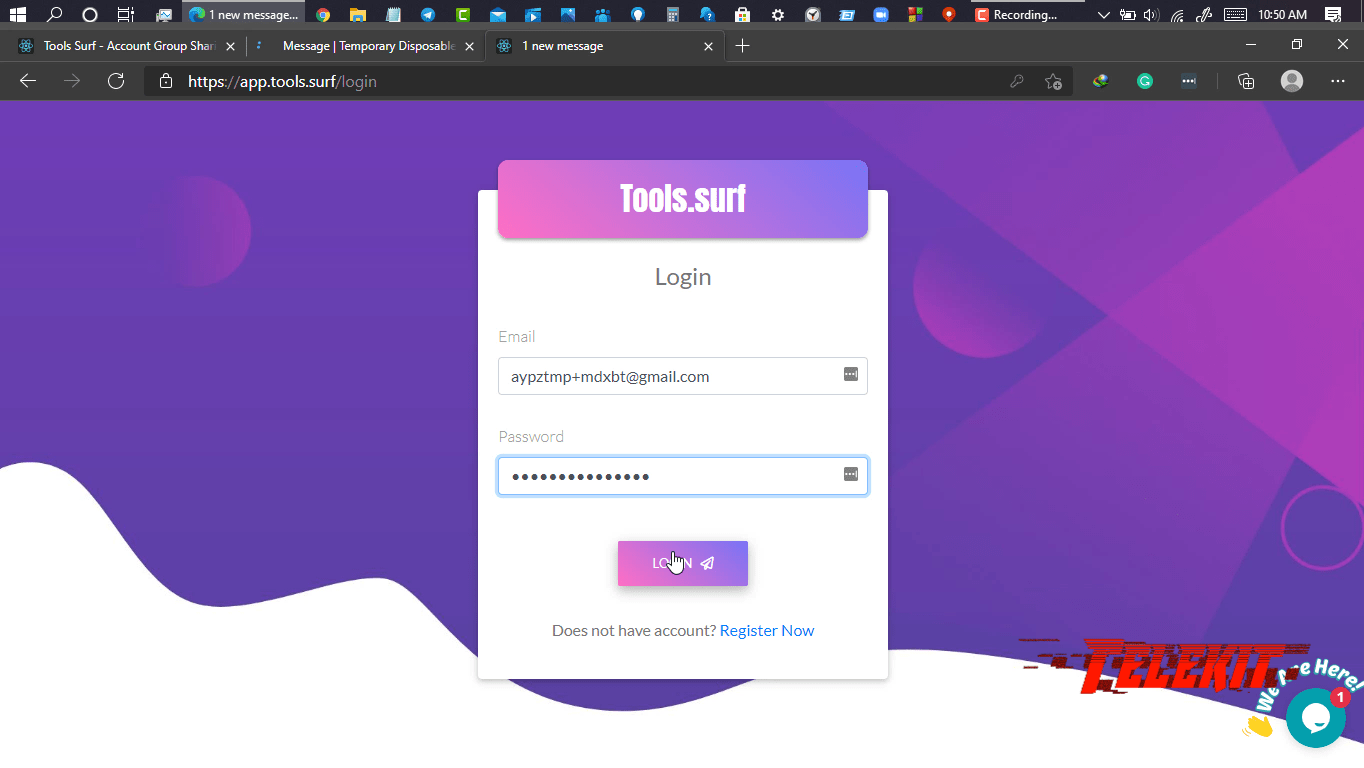Open File Explorer from taskbar
Screen dimensions: 1364x768
[357, 15]
